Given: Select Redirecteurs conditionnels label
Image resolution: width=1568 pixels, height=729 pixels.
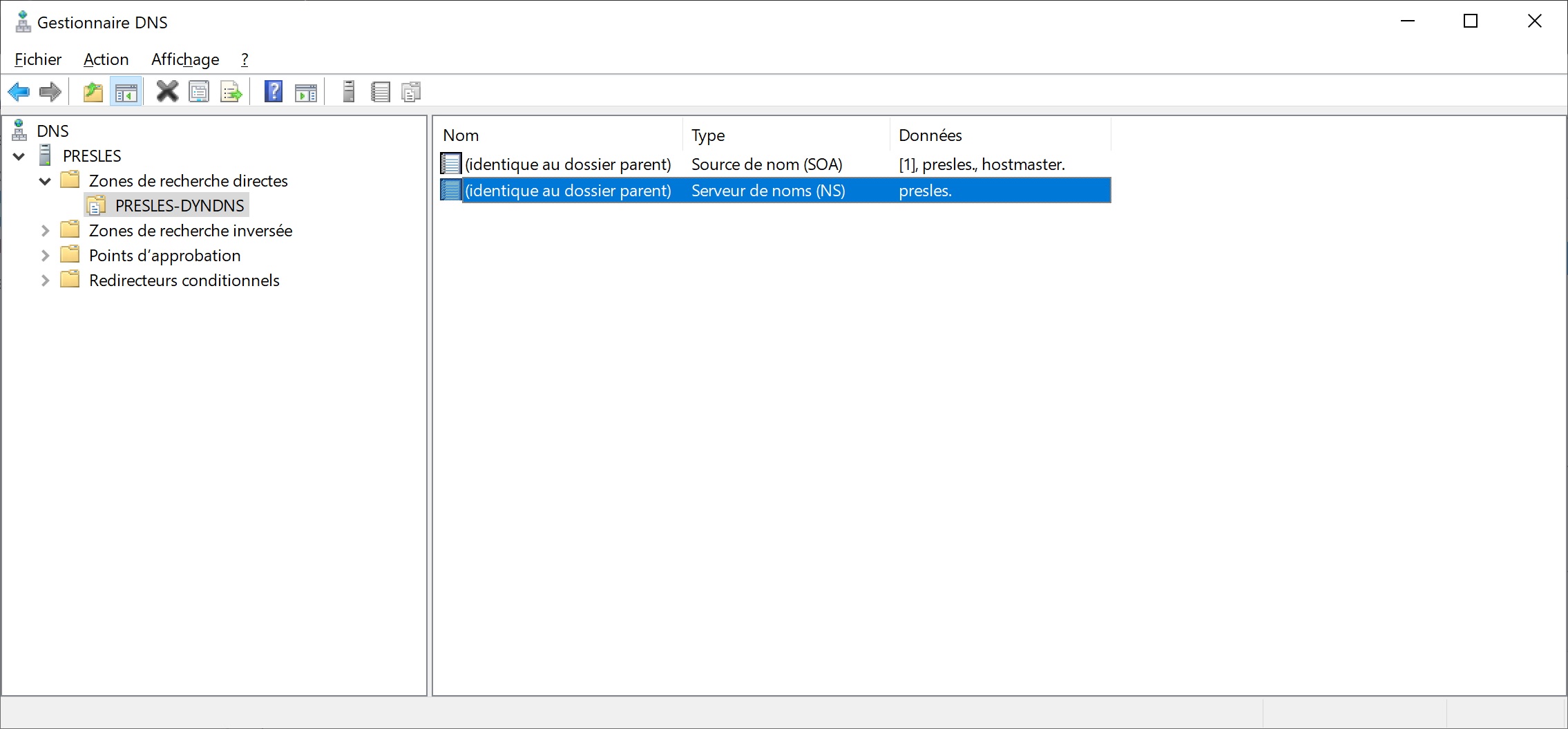Looking at the screenshot, I should (184, 280).
